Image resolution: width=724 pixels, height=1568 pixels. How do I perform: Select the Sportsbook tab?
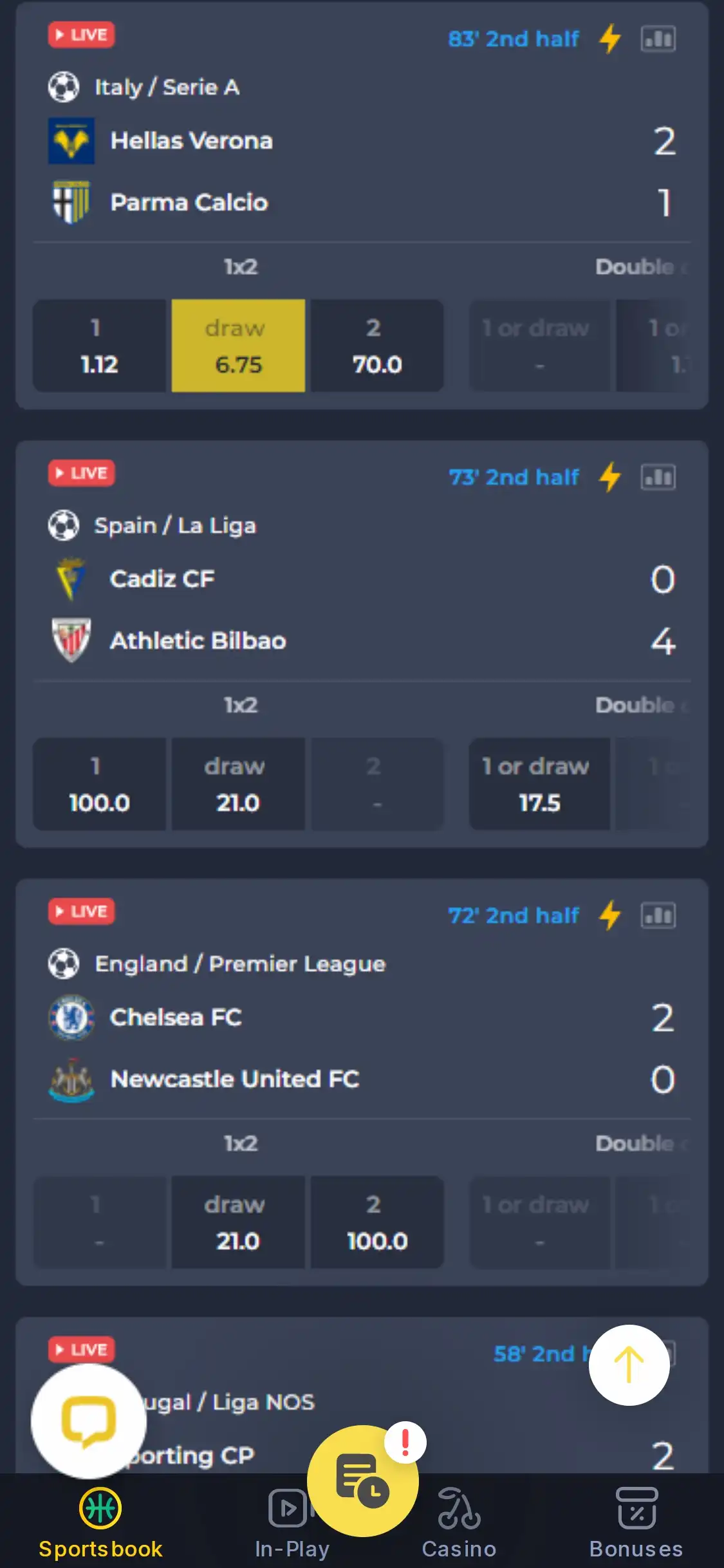[x=100, y=1522]
